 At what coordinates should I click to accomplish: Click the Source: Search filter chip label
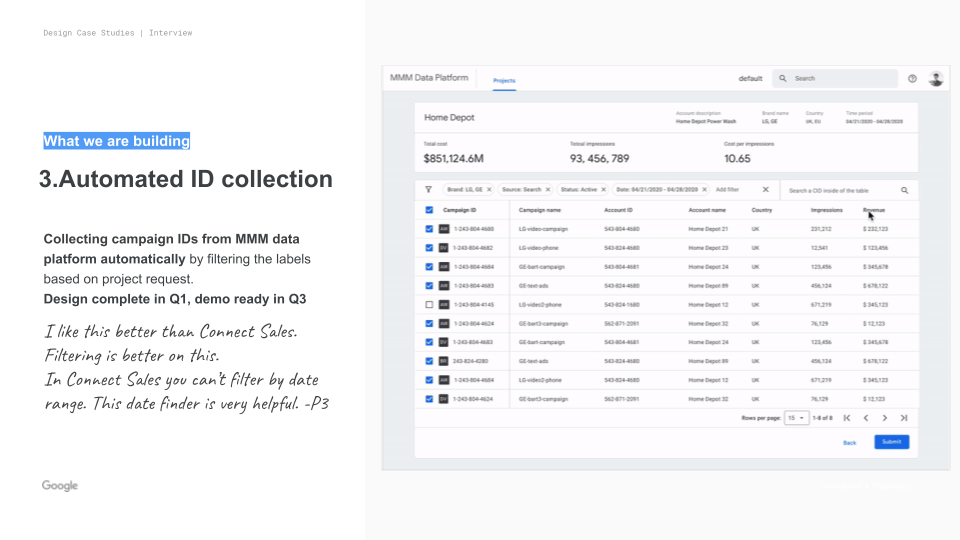coord(522,190)
